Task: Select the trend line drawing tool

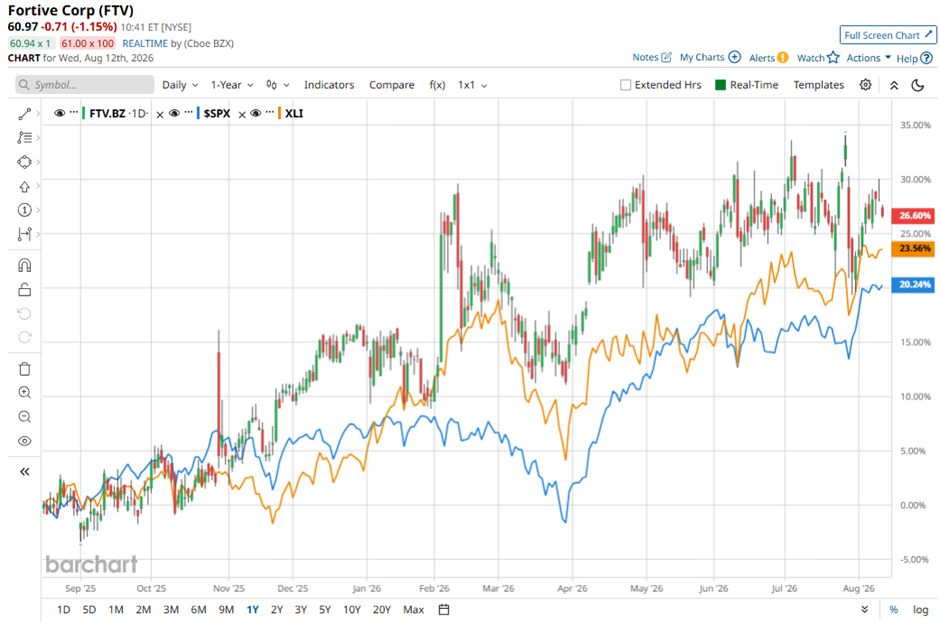Action: [x=25, y=114]
